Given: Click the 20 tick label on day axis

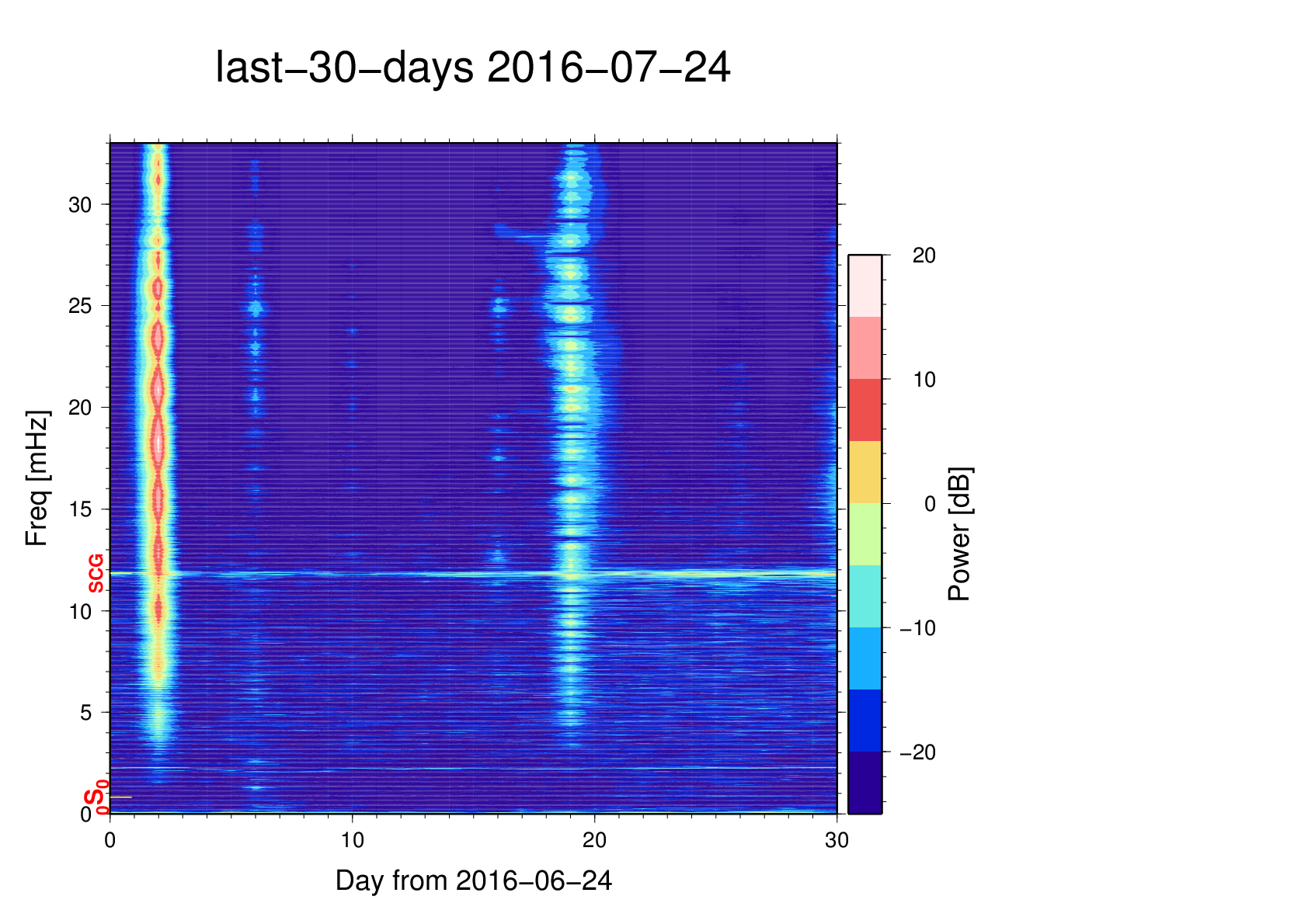Looking at the screenshot, I should tap(595, 840).
